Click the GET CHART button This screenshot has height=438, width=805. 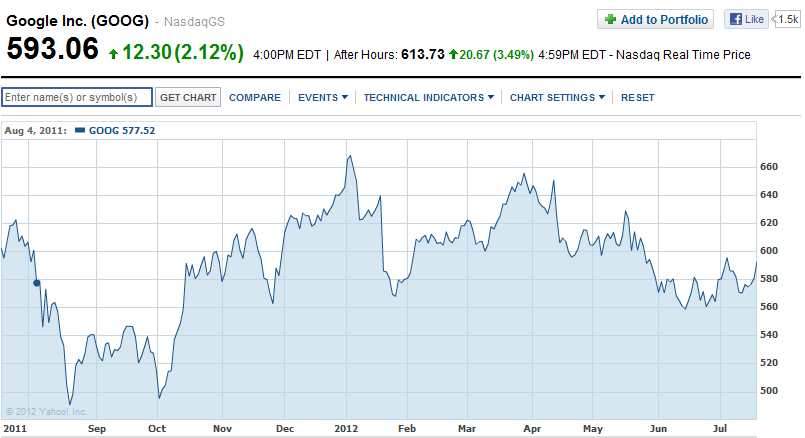pos(188,97)
